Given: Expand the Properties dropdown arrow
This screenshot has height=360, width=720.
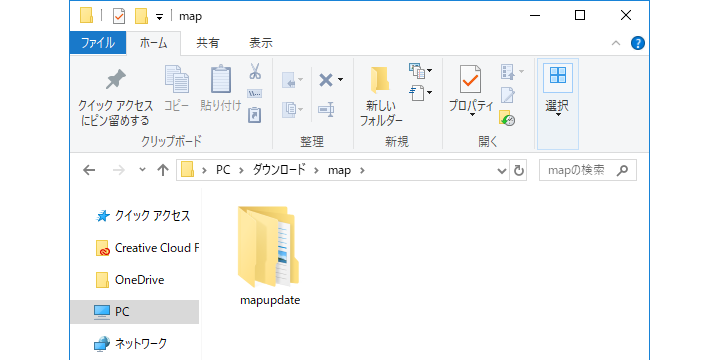Looking at the screenshot, I should pyautogui.click(x=472, y=115).
